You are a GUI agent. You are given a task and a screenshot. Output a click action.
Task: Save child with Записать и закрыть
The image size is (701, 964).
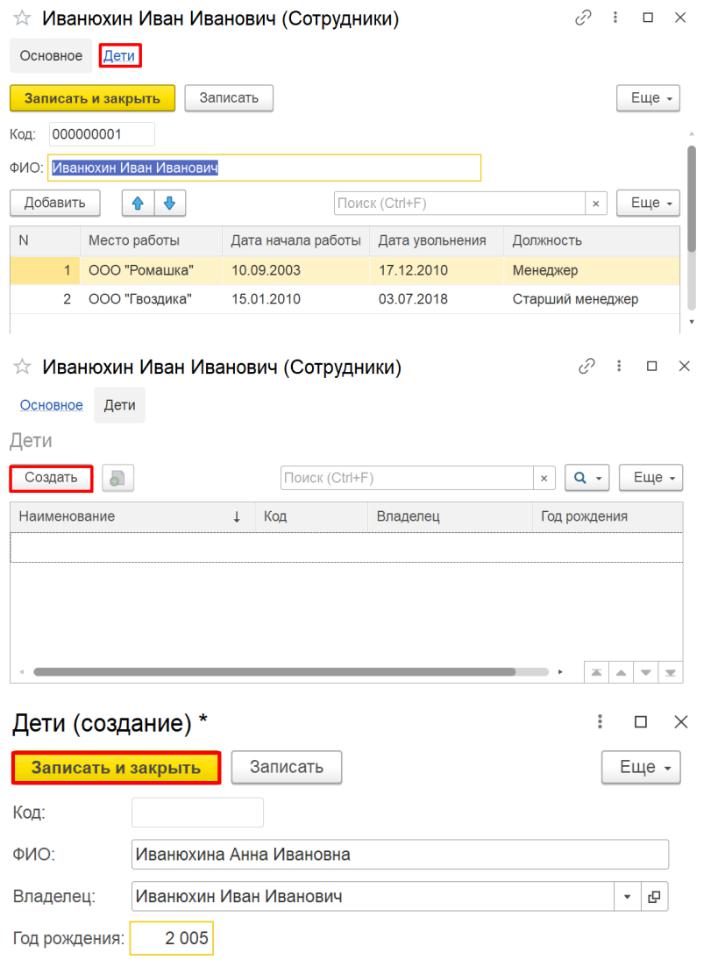(116, 767)
